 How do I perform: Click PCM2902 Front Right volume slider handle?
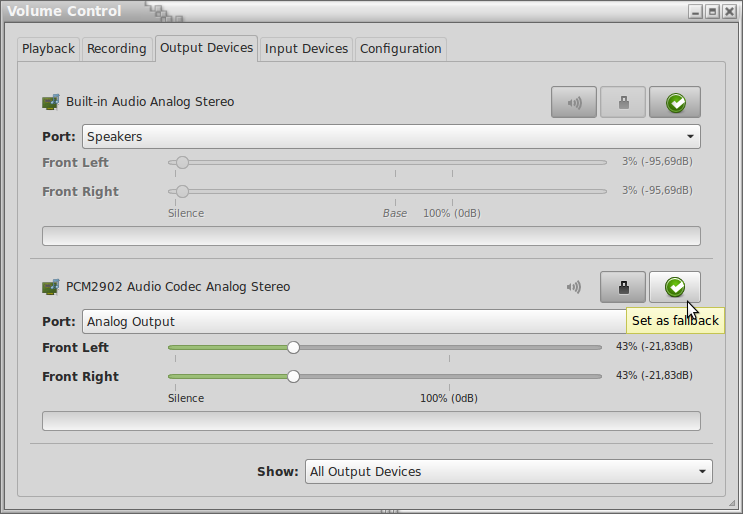click(293, 377)
